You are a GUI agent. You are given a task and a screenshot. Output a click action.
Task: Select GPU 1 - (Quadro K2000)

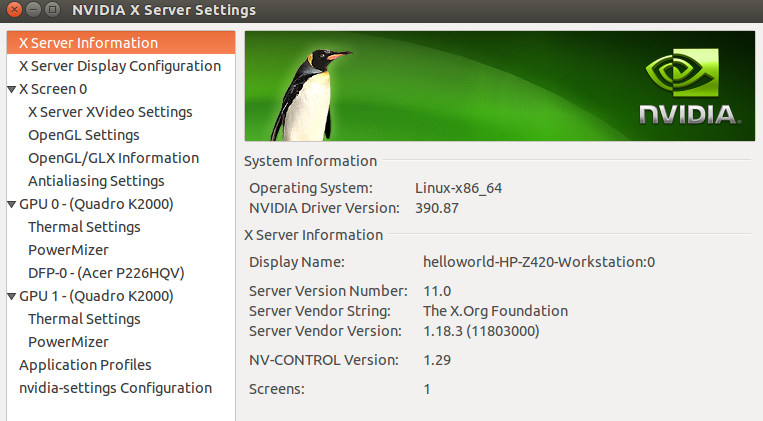click(96, 296)
